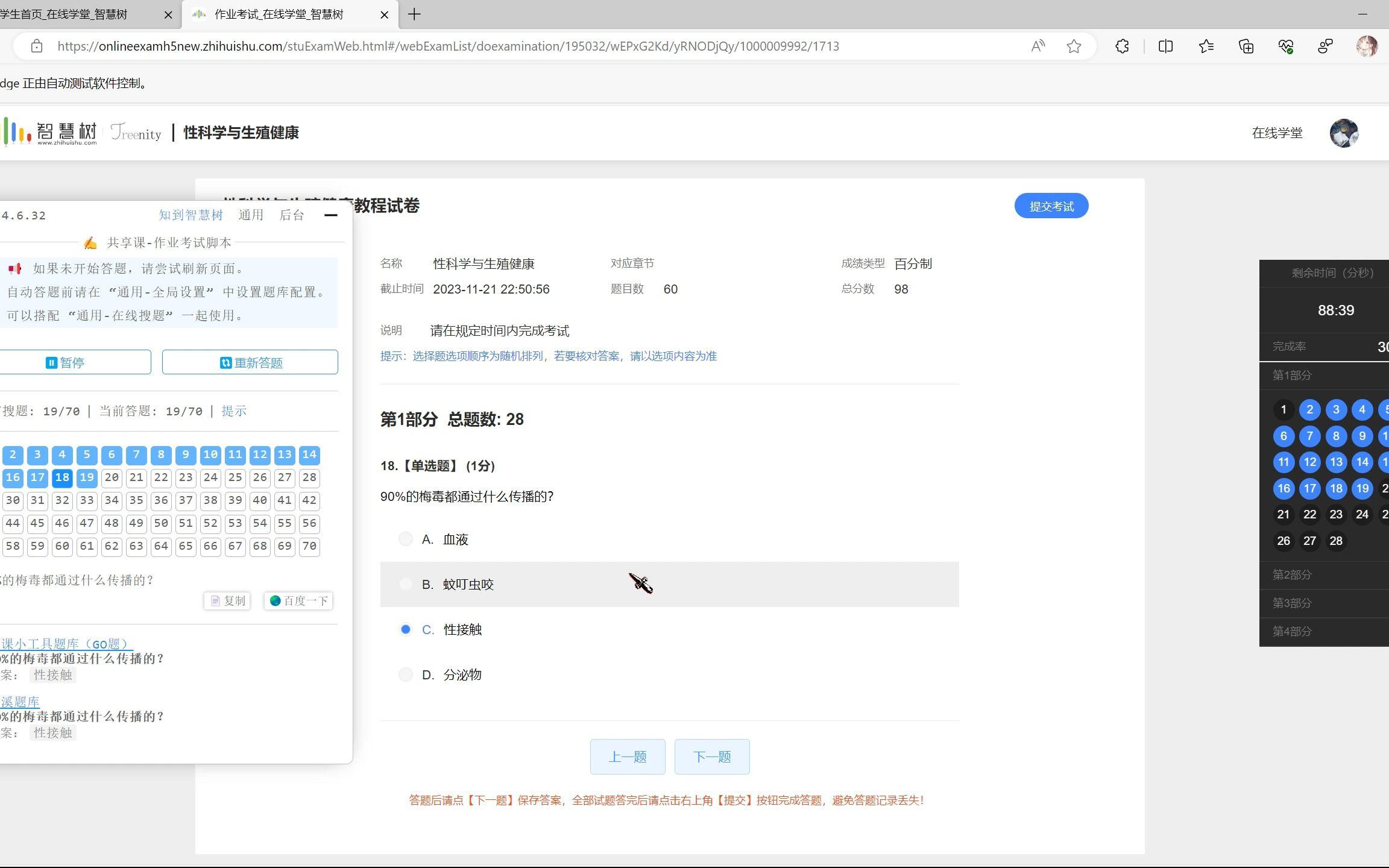Image resolution: width=1389 pixels, height=868 pixels.
Task: Open browser Extensions puzzle icon
Action: [1122, 46]
